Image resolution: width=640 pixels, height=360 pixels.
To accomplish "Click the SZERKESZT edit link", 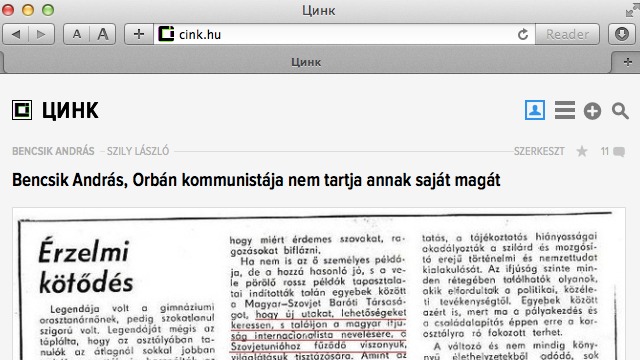I will 539,151.
